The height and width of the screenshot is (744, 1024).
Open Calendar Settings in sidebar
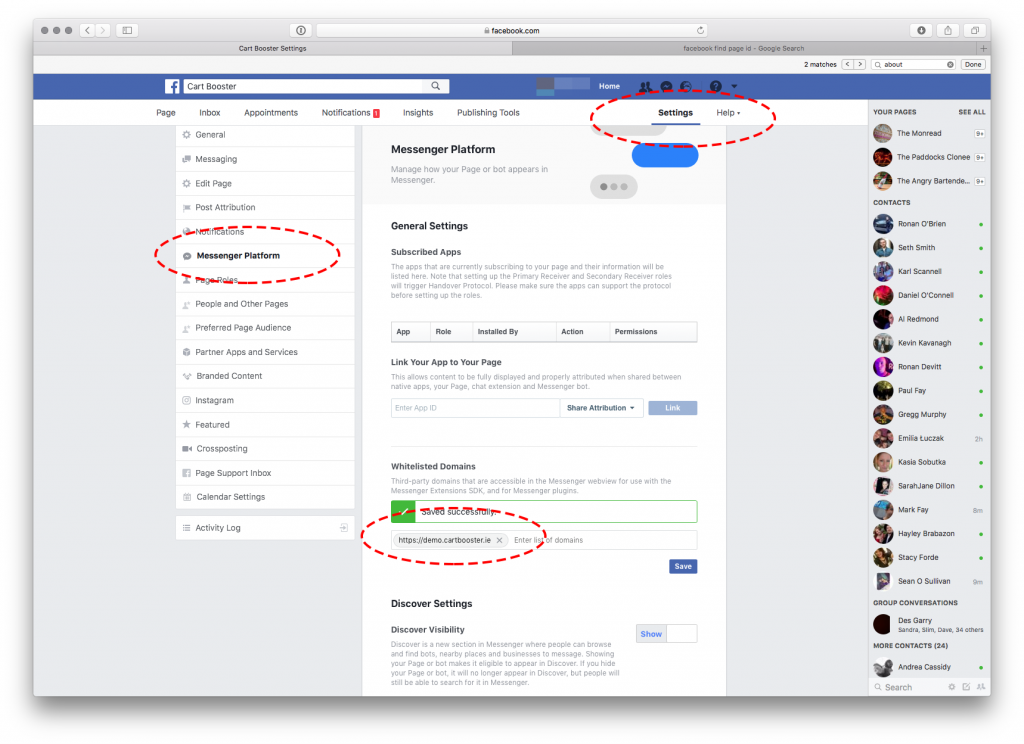[x=265, y=497]
